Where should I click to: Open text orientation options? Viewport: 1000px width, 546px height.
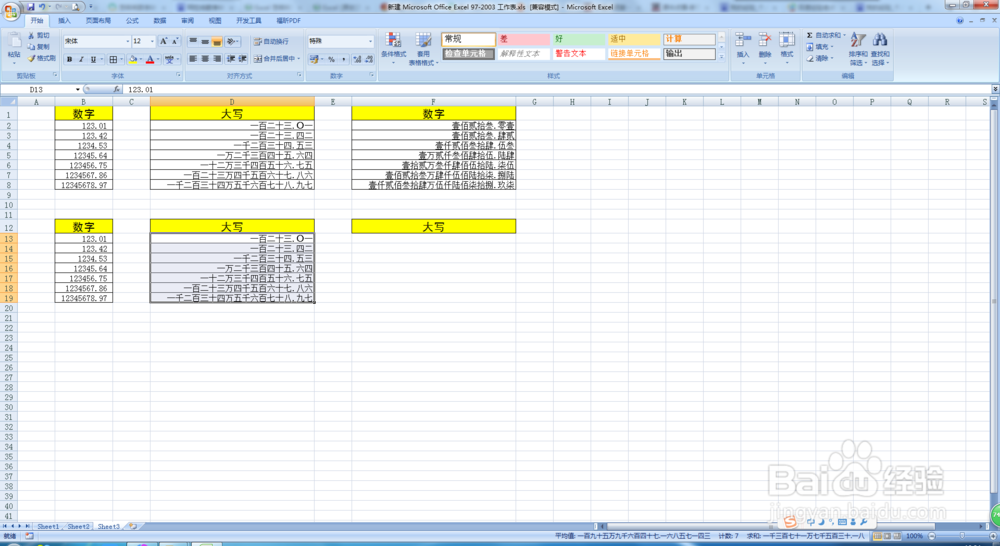(x=233, y=41)
